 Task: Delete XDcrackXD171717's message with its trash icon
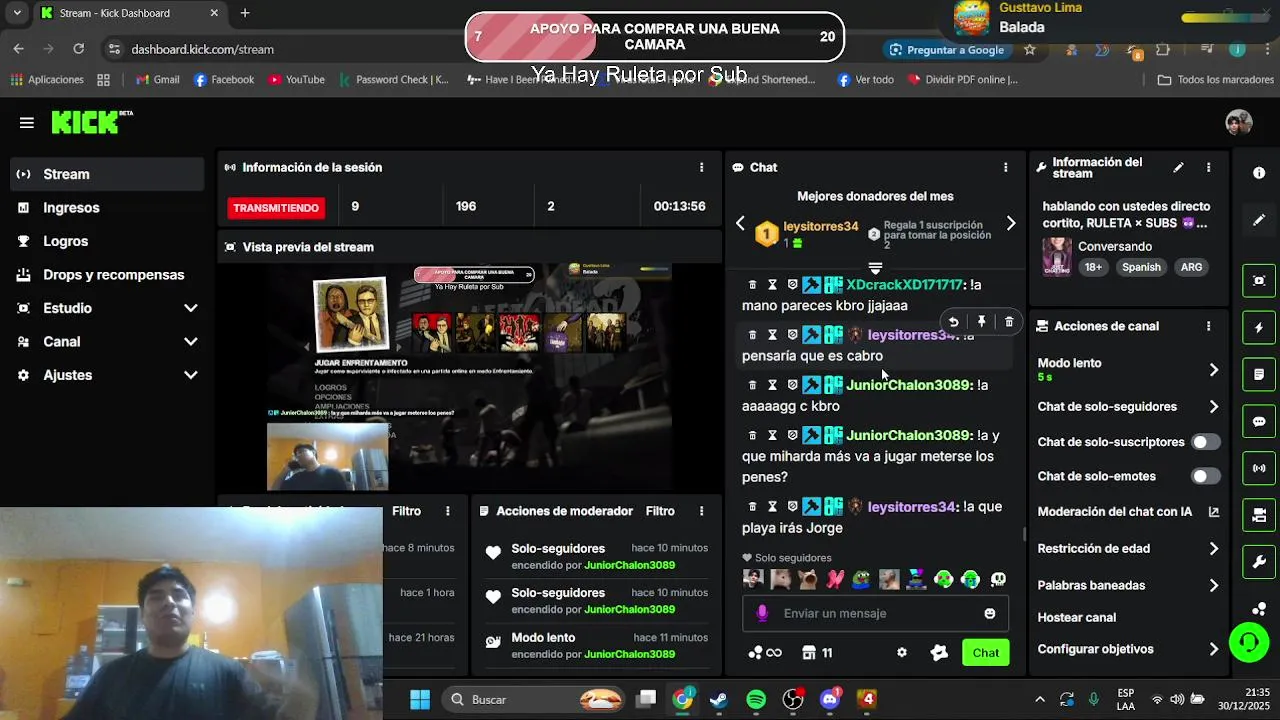(x=753, y=285)
